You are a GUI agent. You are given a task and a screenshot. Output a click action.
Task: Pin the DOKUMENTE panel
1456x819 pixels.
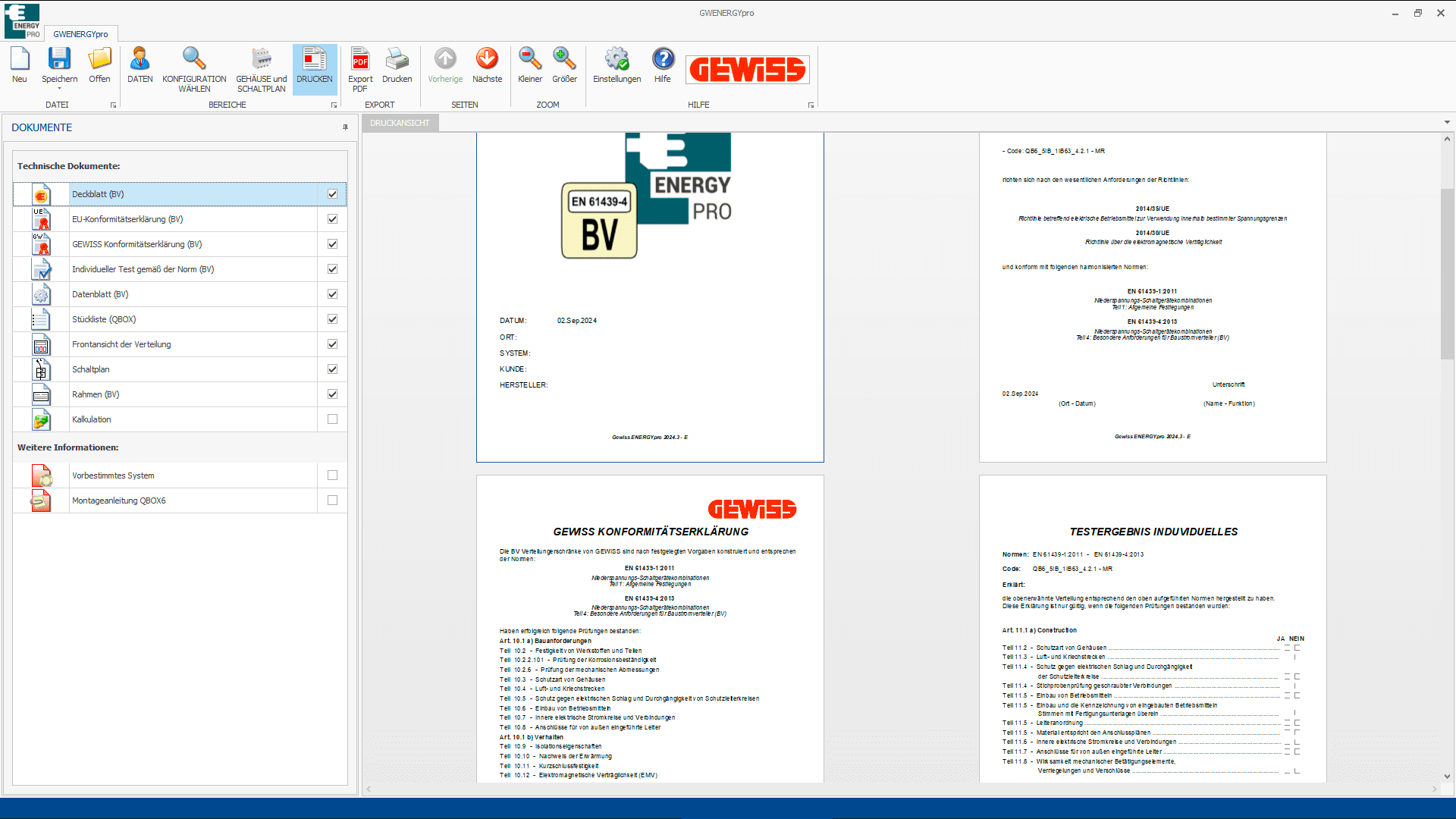pyautogui.click(x=345, y=127)
